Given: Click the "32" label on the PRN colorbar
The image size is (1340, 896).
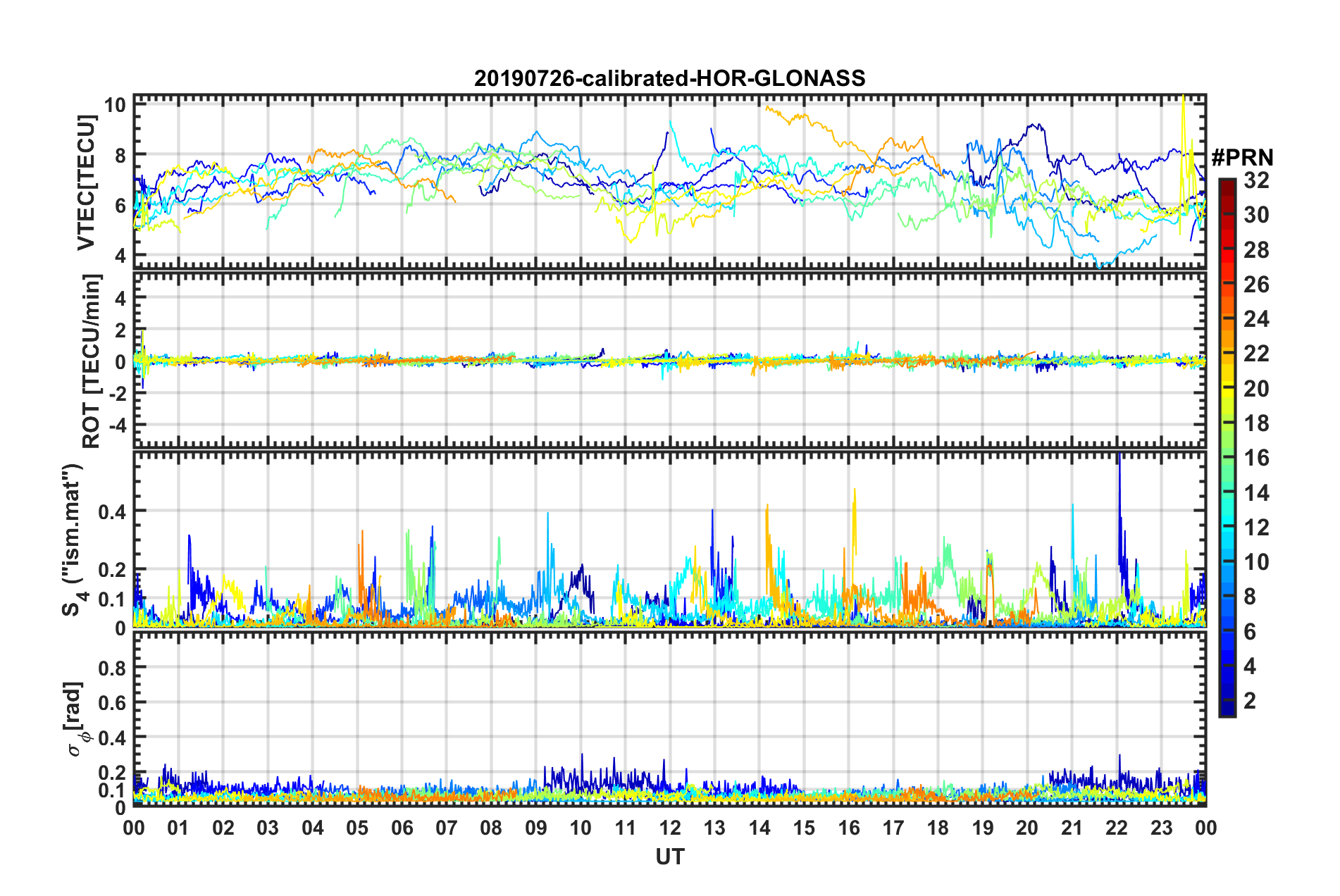Looking at the screenshot, I should pos(1256,180).
